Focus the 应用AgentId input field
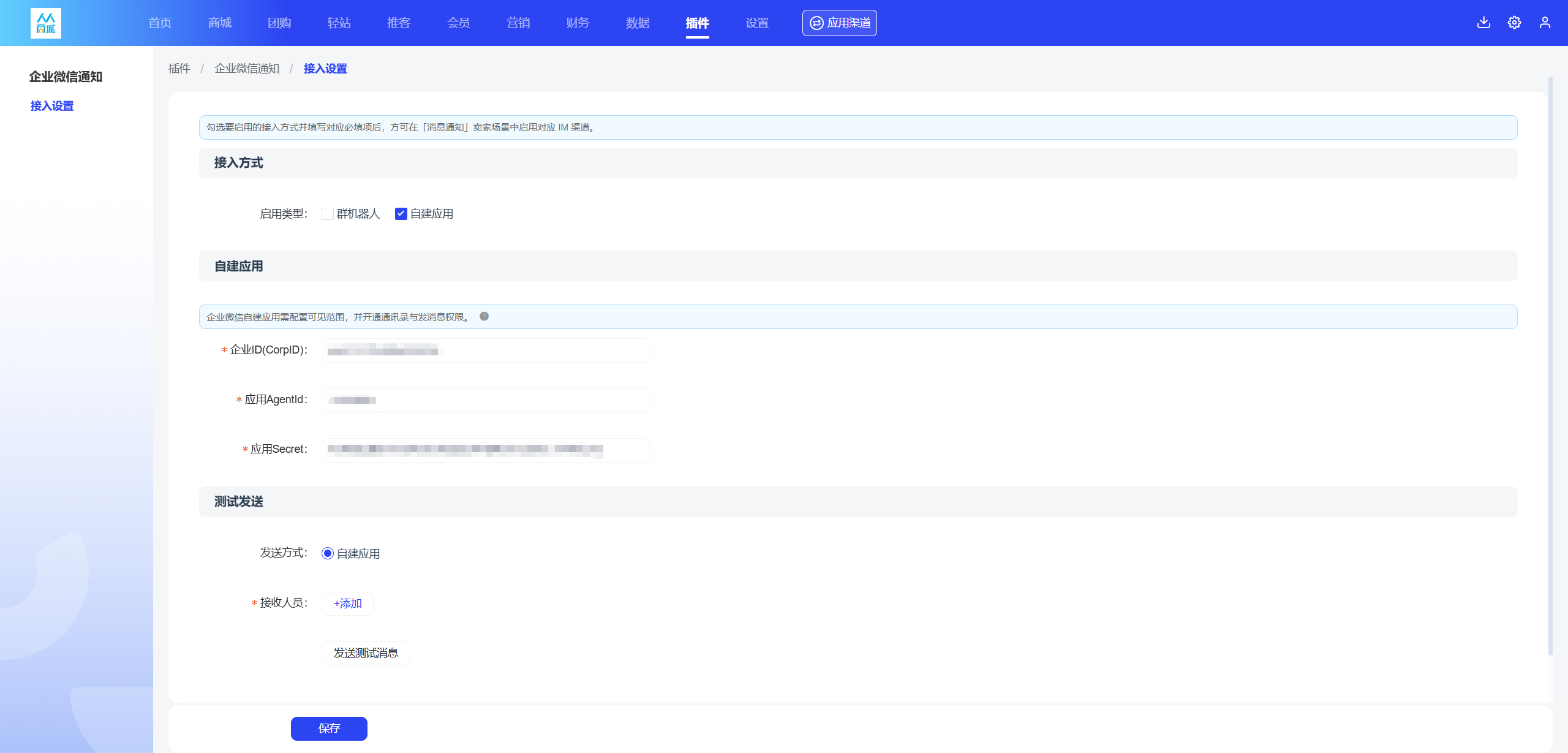The height and width of the screenshot is (753, 1568). point(486,400)
